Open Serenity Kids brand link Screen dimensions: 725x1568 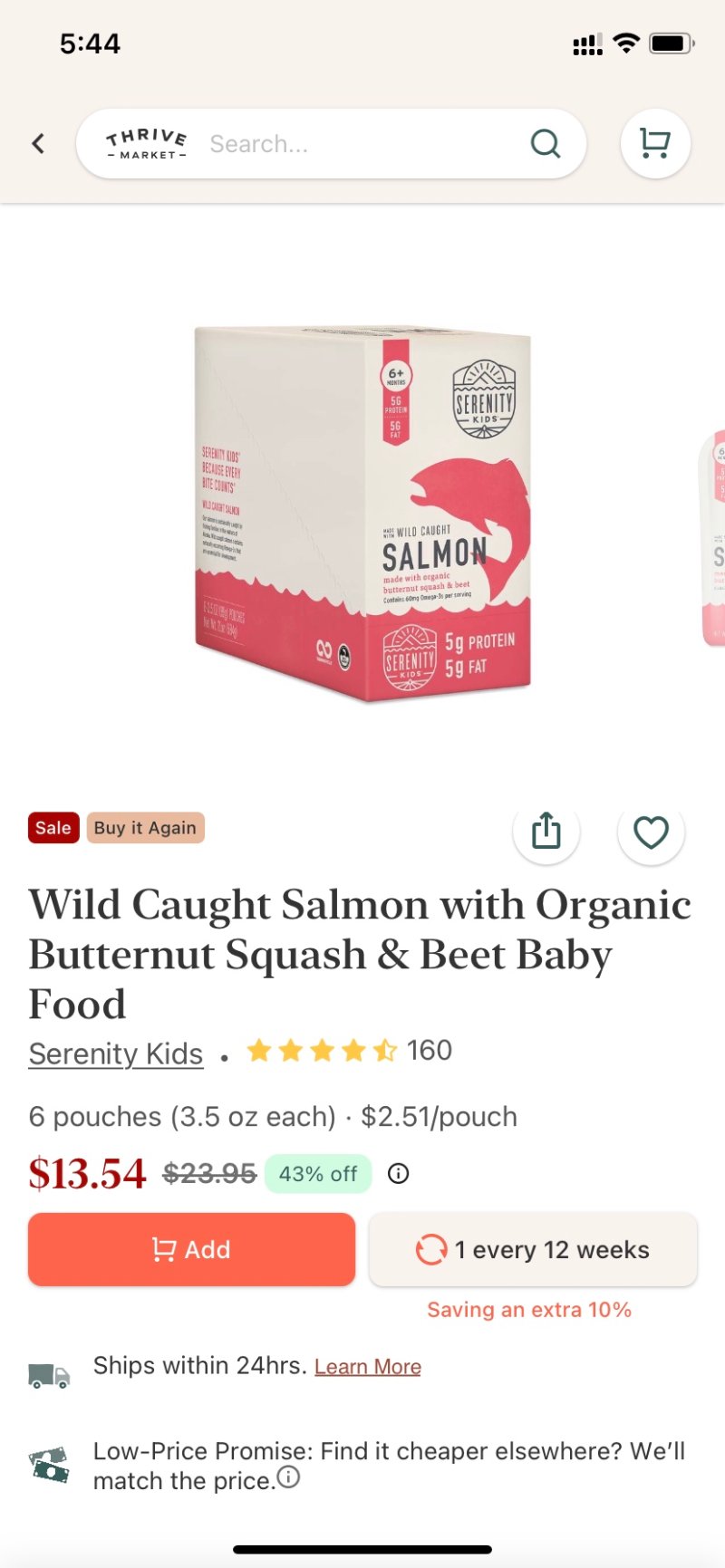tap(116, 1053)
